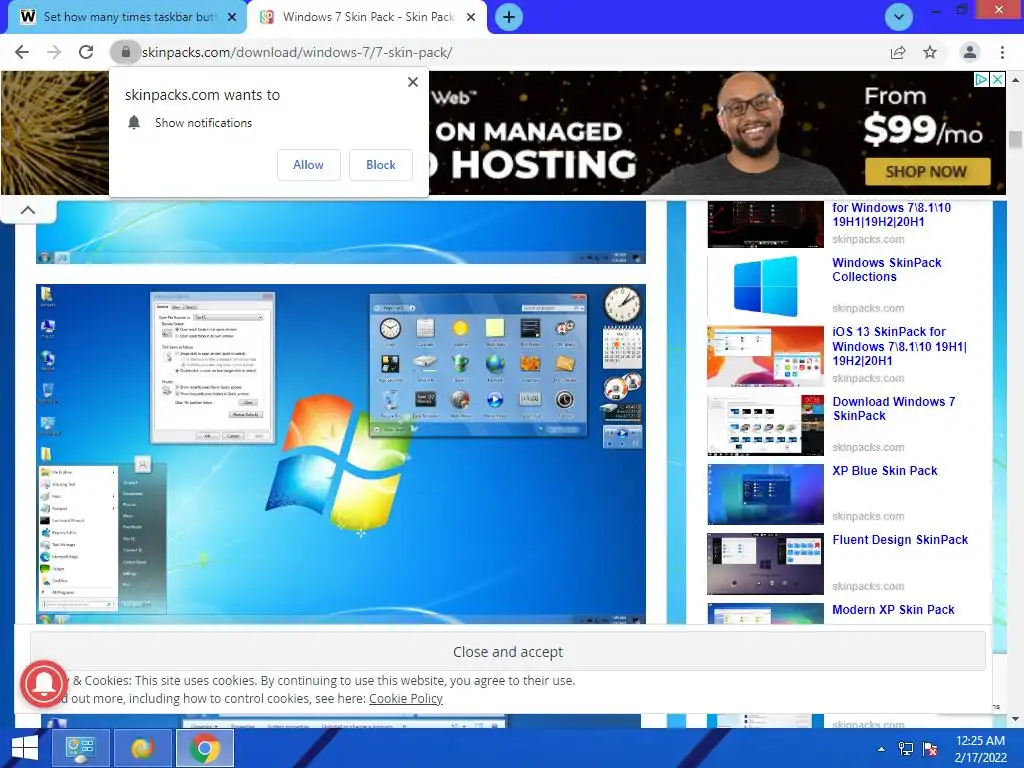Click the XP Blue Skin Pack thumbnail
Image resolution: width=1024 pixels, height=768 pixels.
point(765,494)
